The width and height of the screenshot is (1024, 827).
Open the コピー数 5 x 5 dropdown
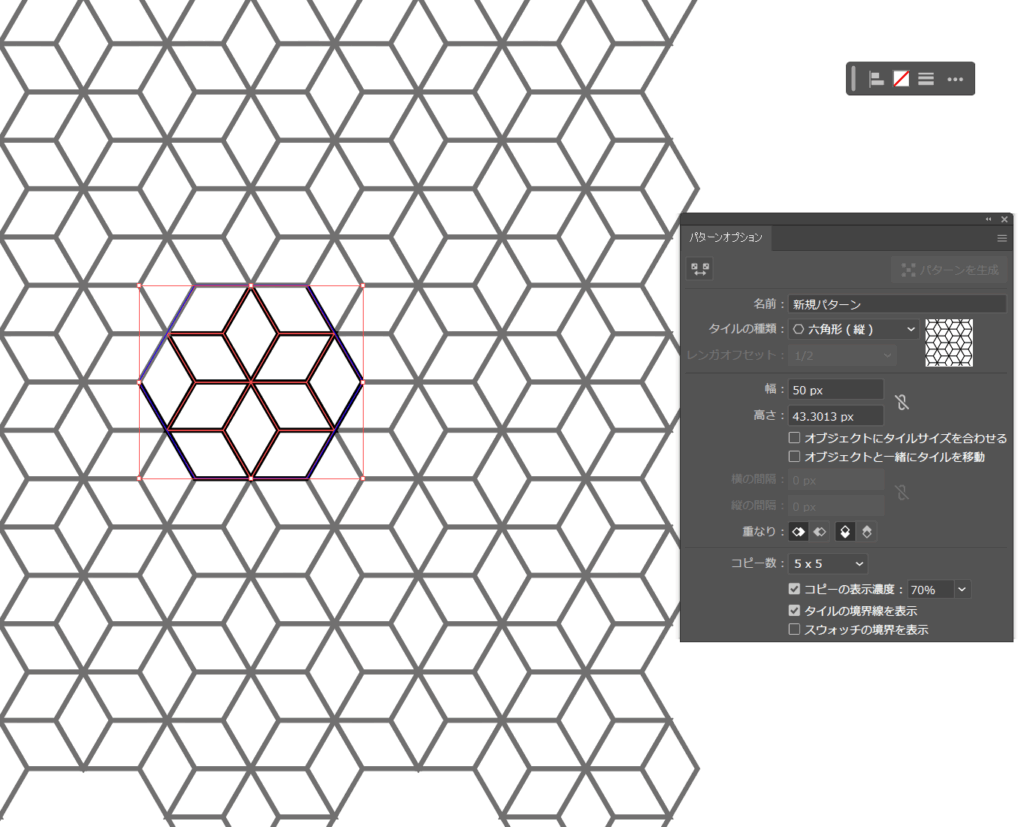point(827,564)
